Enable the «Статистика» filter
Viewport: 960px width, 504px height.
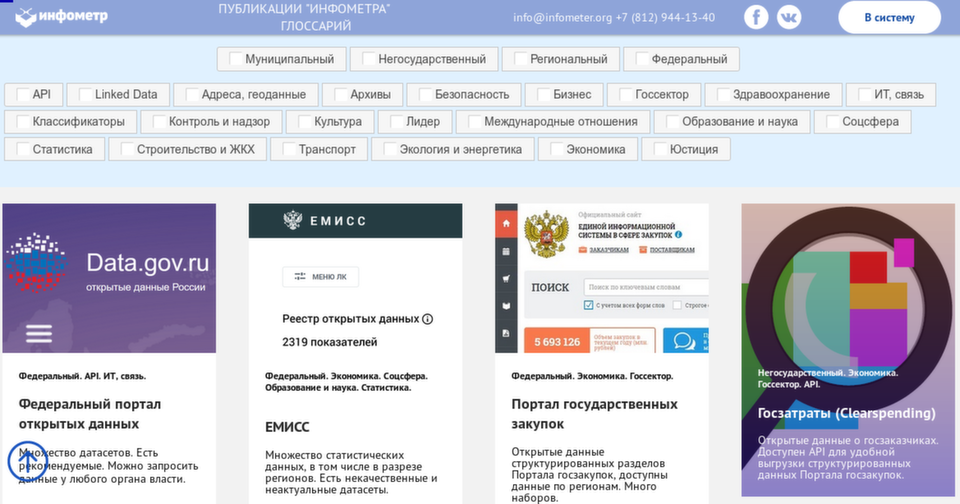coord(23,149)
